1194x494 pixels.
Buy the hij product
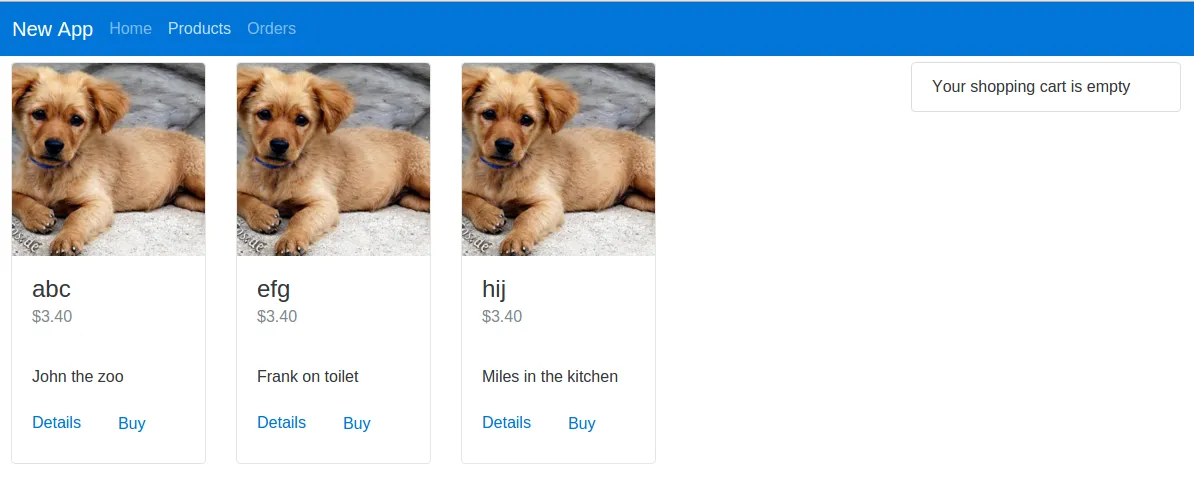pos(582,423)
